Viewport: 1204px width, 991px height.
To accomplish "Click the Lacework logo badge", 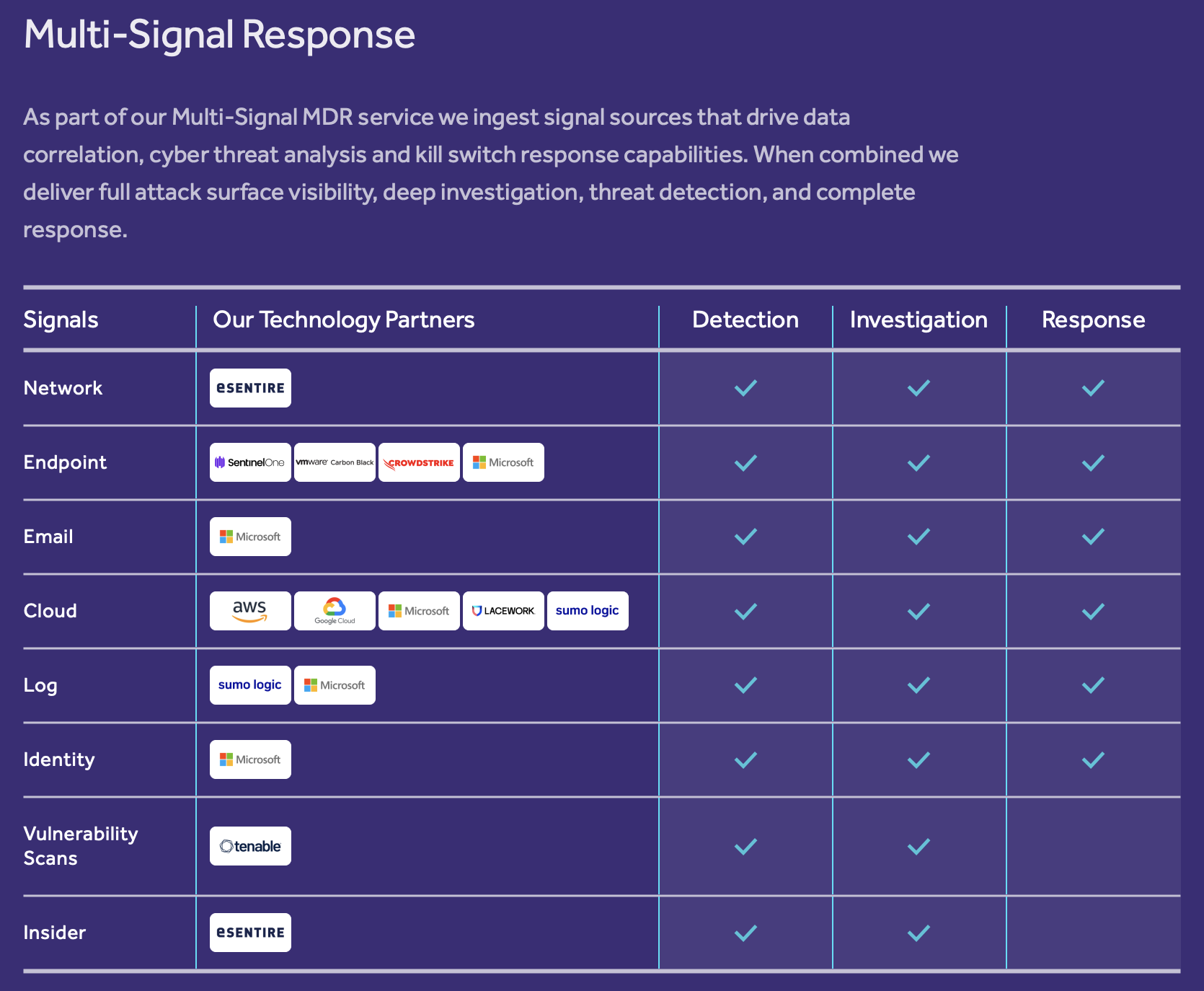I will click(503, 611).
